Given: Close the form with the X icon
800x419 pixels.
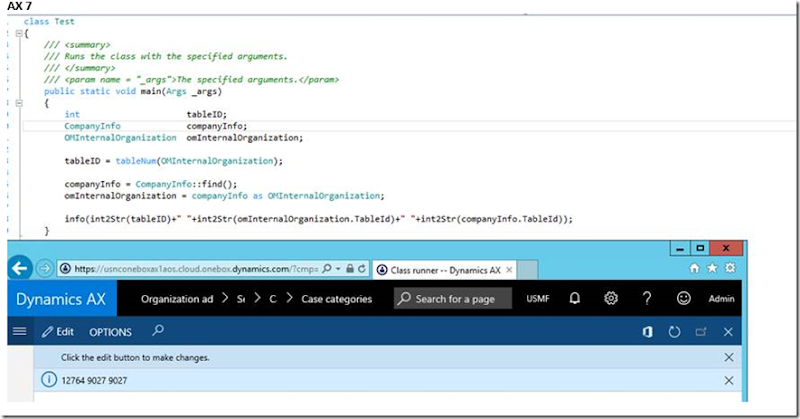Looking at the screenshot, I should coord(728,332).
